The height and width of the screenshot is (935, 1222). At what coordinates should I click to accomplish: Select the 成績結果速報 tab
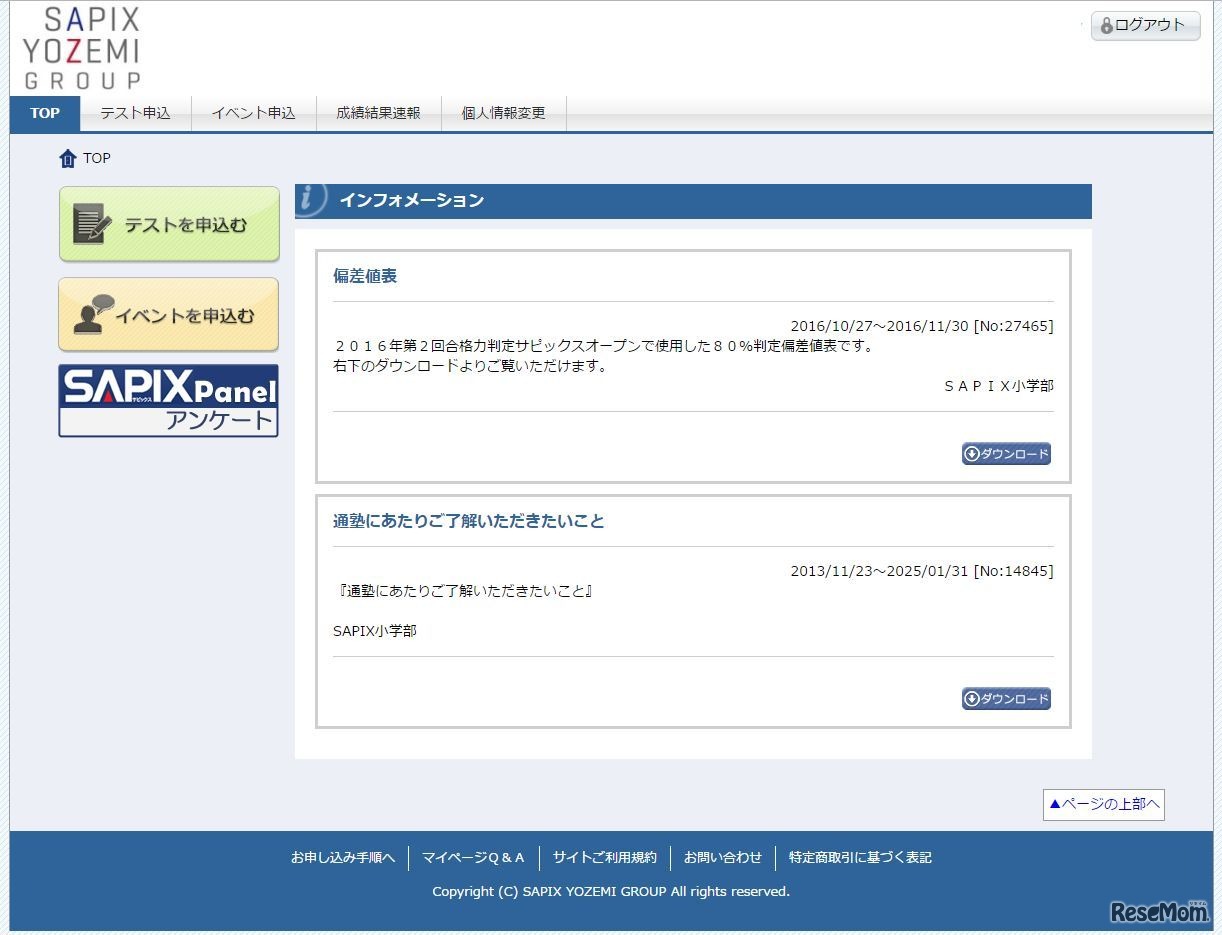(379, 113)
